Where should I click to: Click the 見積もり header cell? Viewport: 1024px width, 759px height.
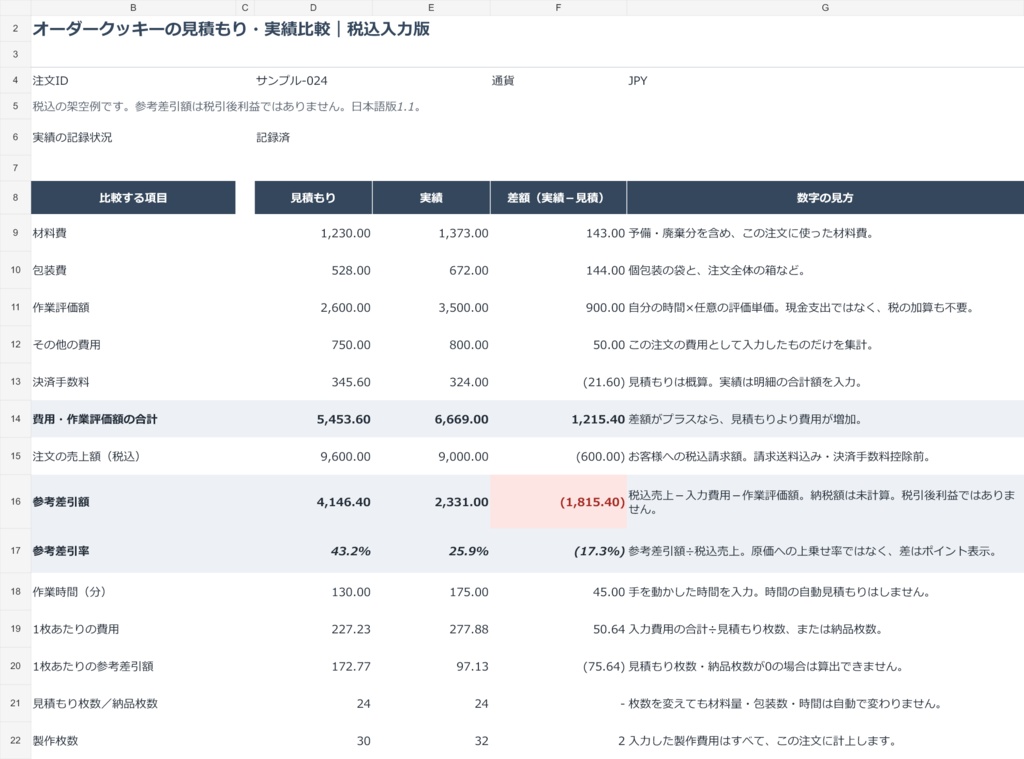tap(313, 198)
